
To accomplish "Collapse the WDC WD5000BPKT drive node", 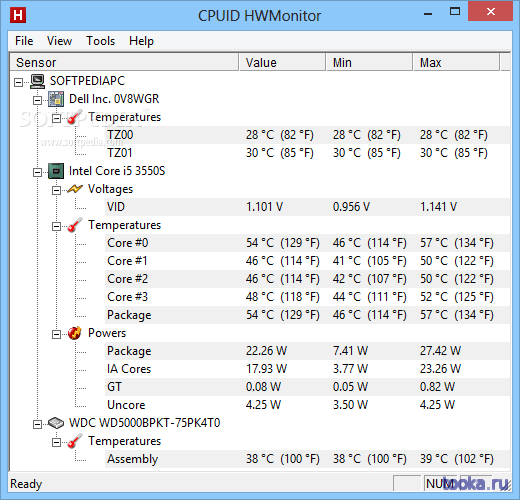I will pos(37,424).
